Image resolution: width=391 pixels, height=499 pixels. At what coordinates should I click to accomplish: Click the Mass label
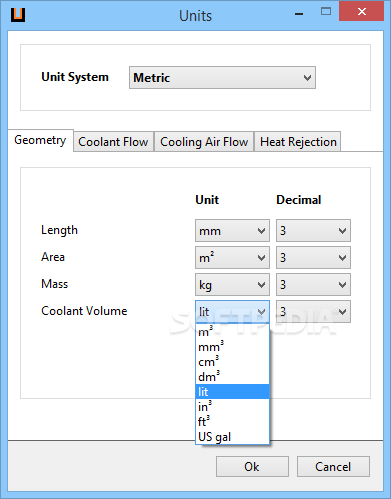tap(54, 284)
